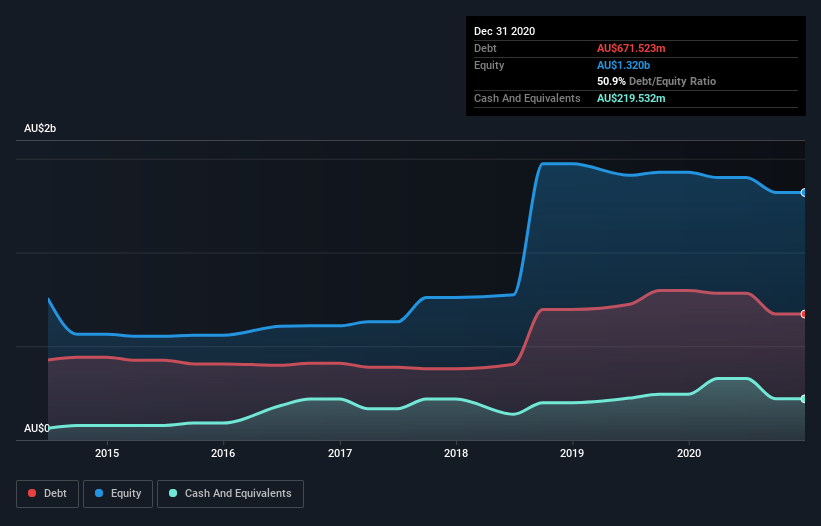Screen dimensions: 821x526
Task: Click the teal Cash And Equivalents legend dot
Action: pyautogui.click(x=173, y=493)
